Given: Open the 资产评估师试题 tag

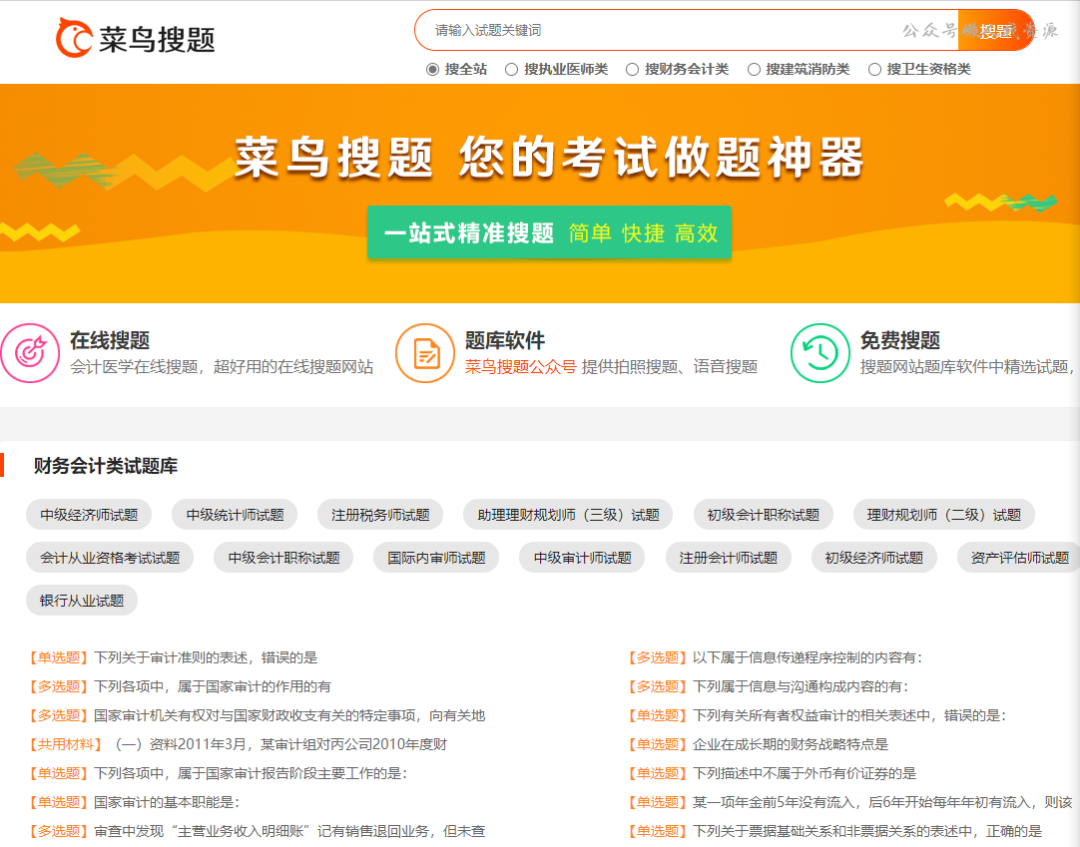Looking at the screenshot, I should [1019, 558].
